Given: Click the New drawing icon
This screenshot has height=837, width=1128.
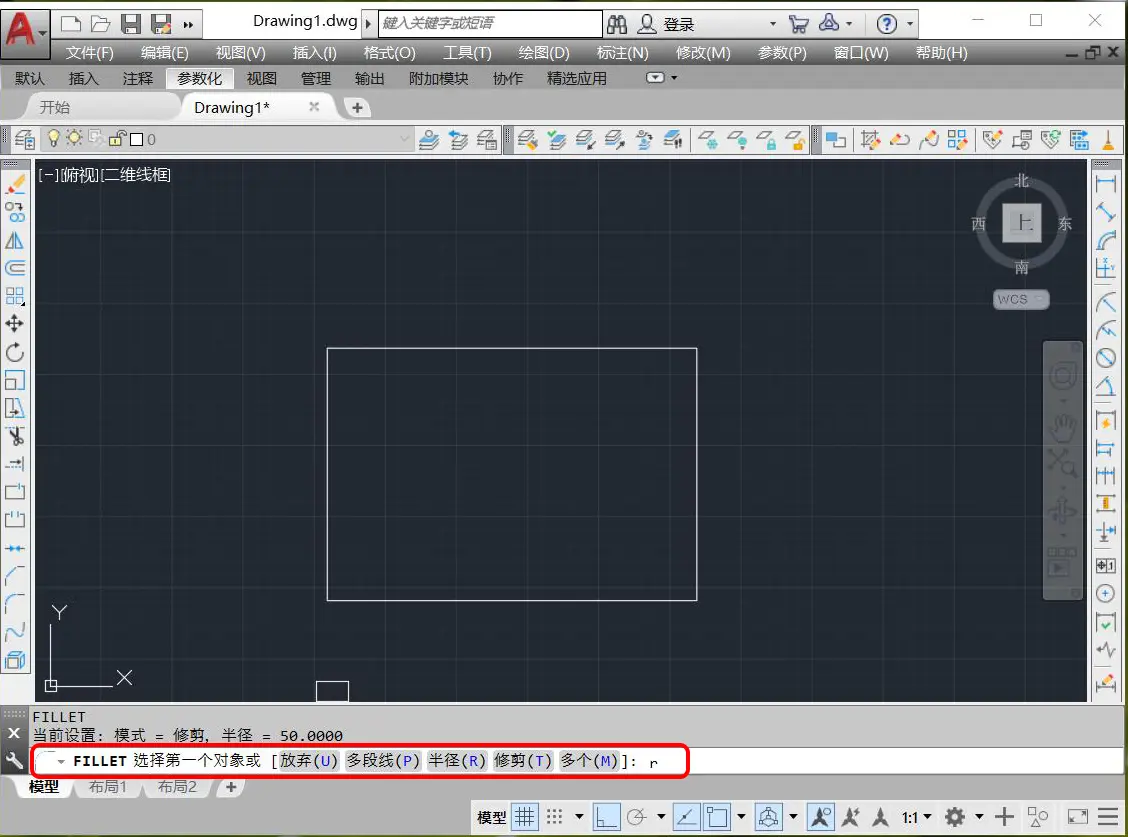Looking at the screenshot, I should [x=70, y=24].
